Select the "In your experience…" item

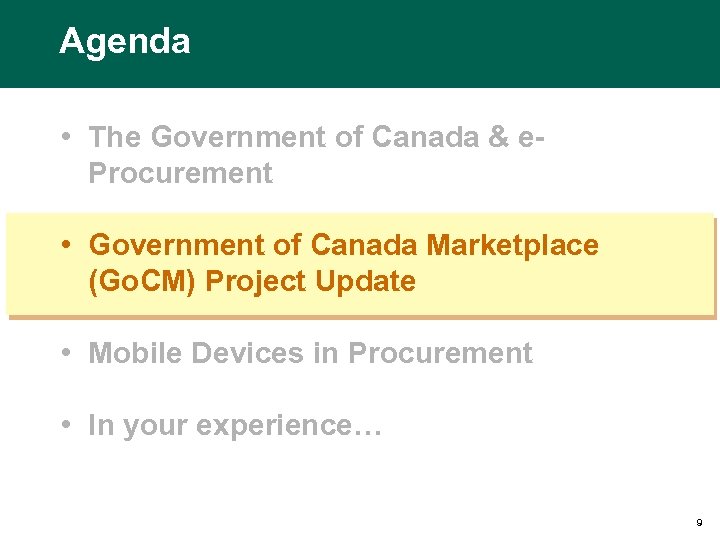click(x=234, y=425)
